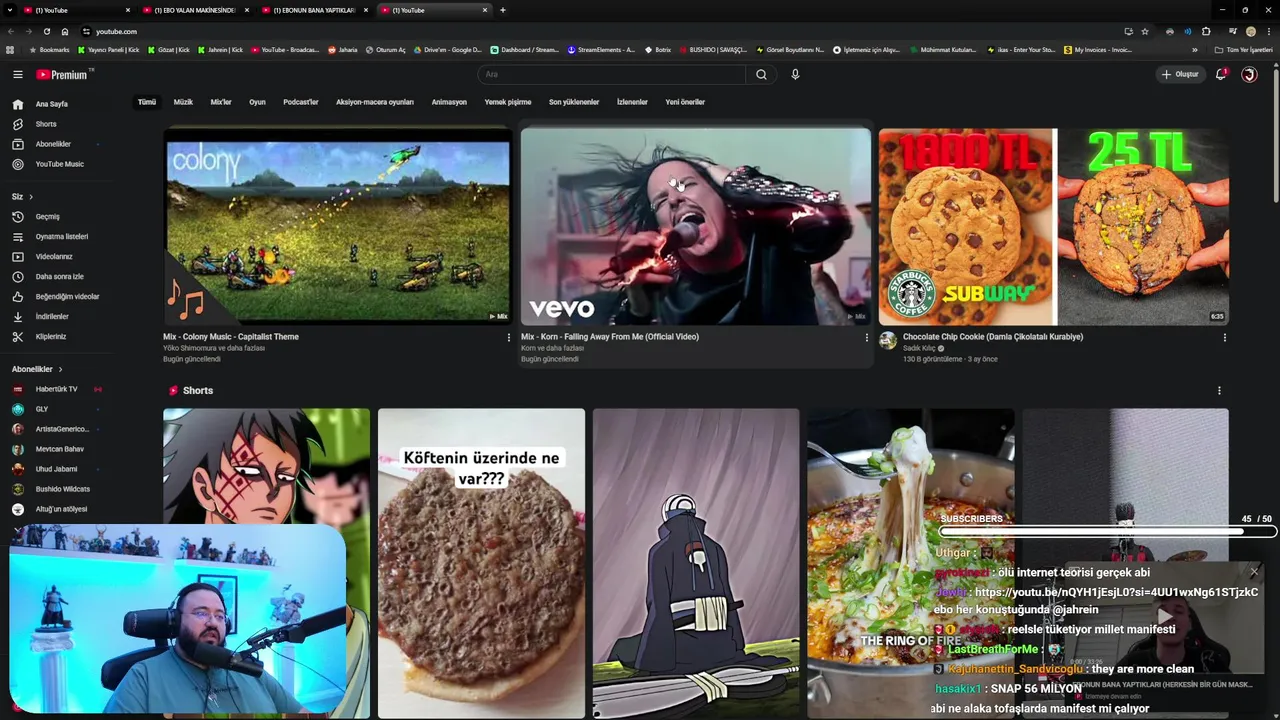Open the notifications bell

click(1220, 74)
